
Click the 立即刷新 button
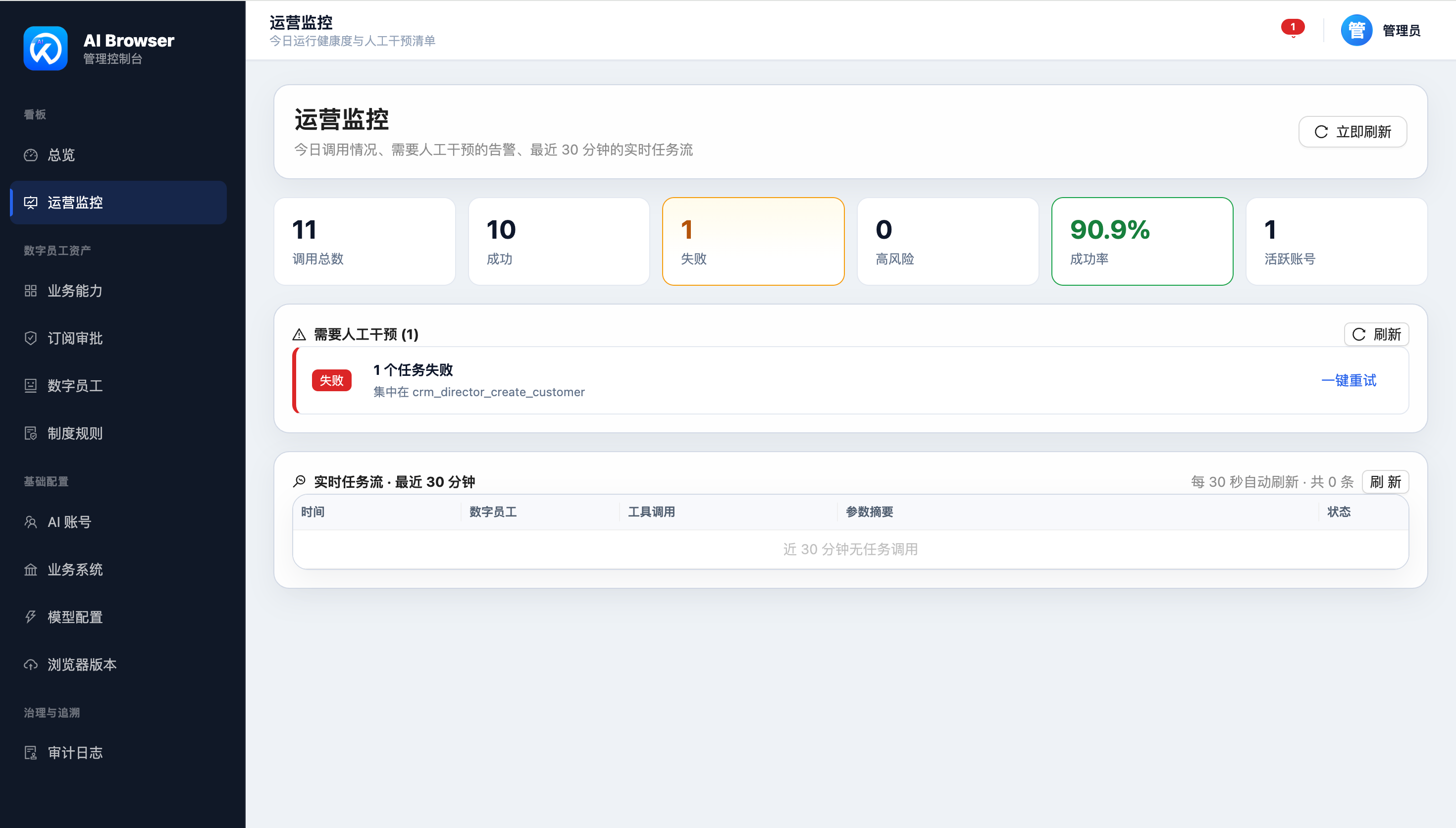tap(1352, 132)
